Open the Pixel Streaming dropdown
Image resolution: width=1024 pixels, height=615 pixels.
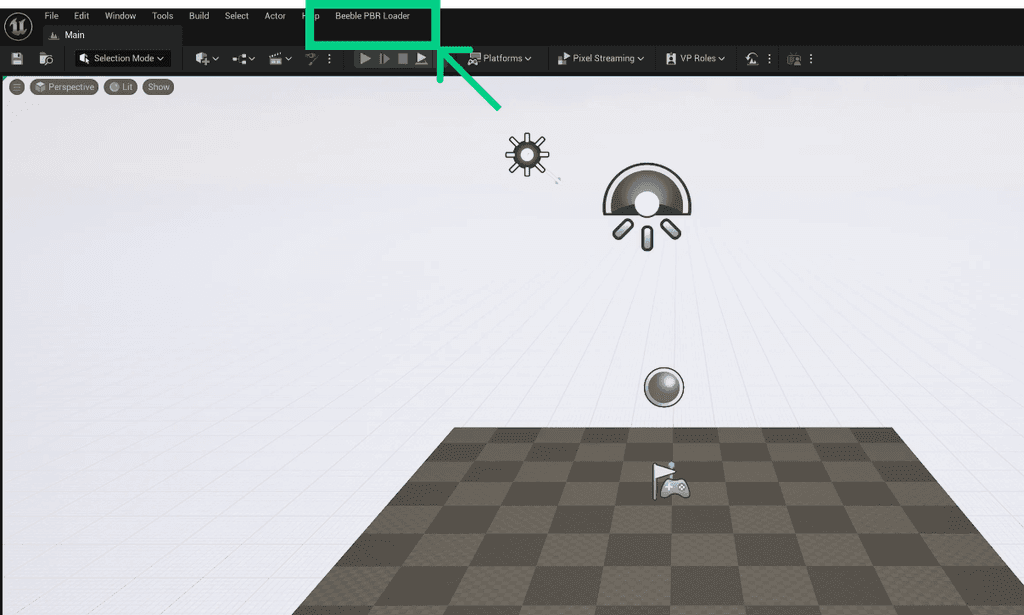point(600,59)
